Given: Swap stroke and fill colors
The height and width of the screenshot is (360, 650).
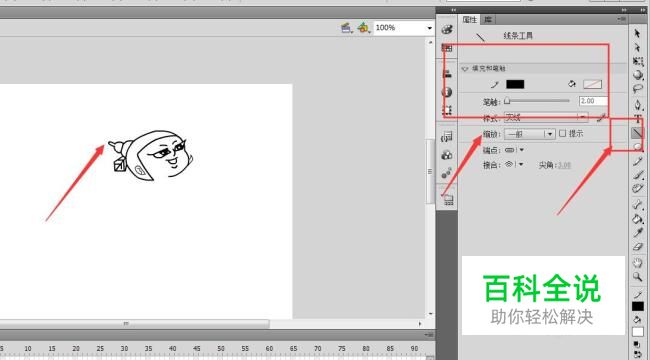Looking at the screenshot, I should coord(637,354).
